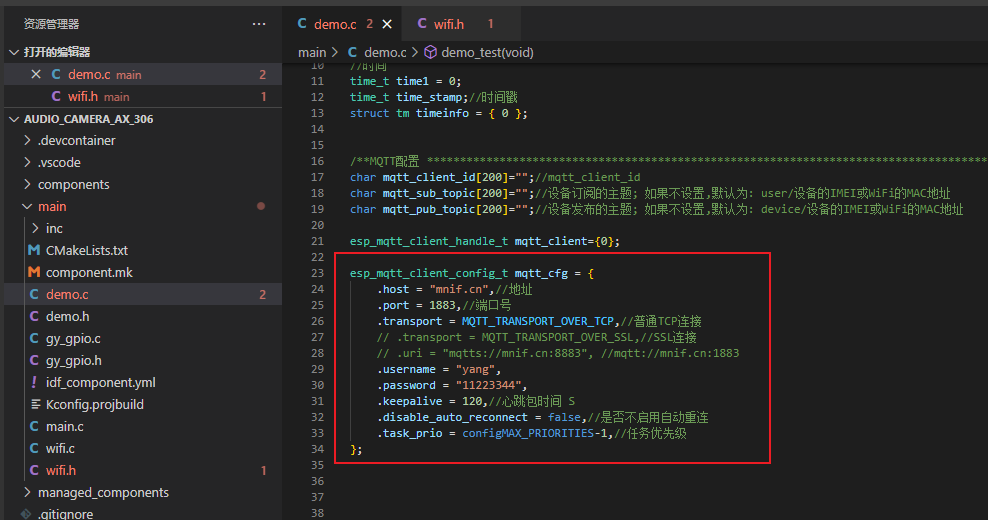Click lines icon beside Kconfig.projbuild
Viewport: 988px width, 520px height.
pyautogui.click(x=36, y=404)
